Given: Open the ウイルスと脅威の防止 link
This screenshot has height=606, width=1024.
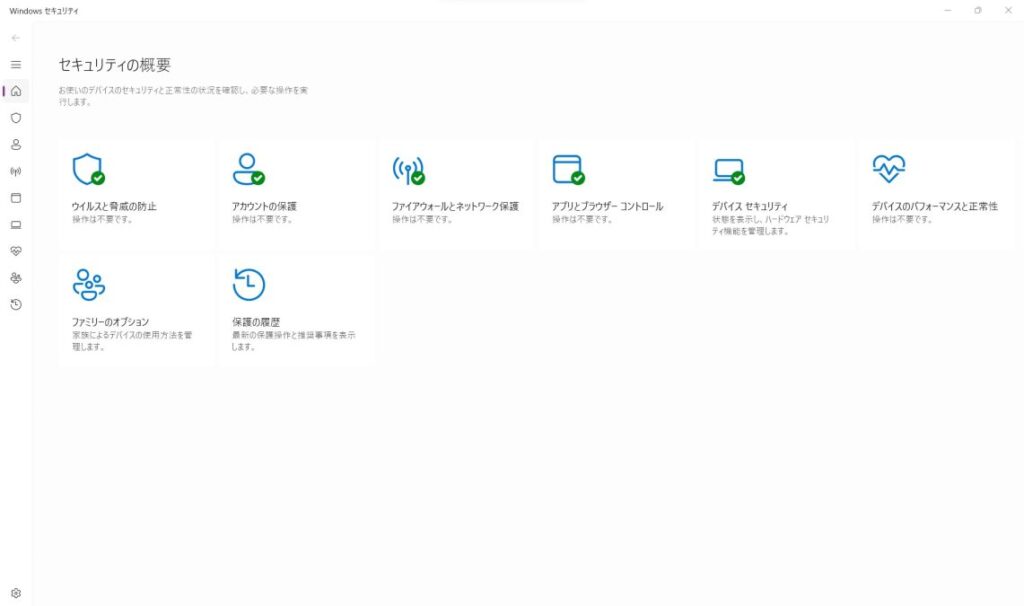Looking at the screenshot, I should click(114, 206).
